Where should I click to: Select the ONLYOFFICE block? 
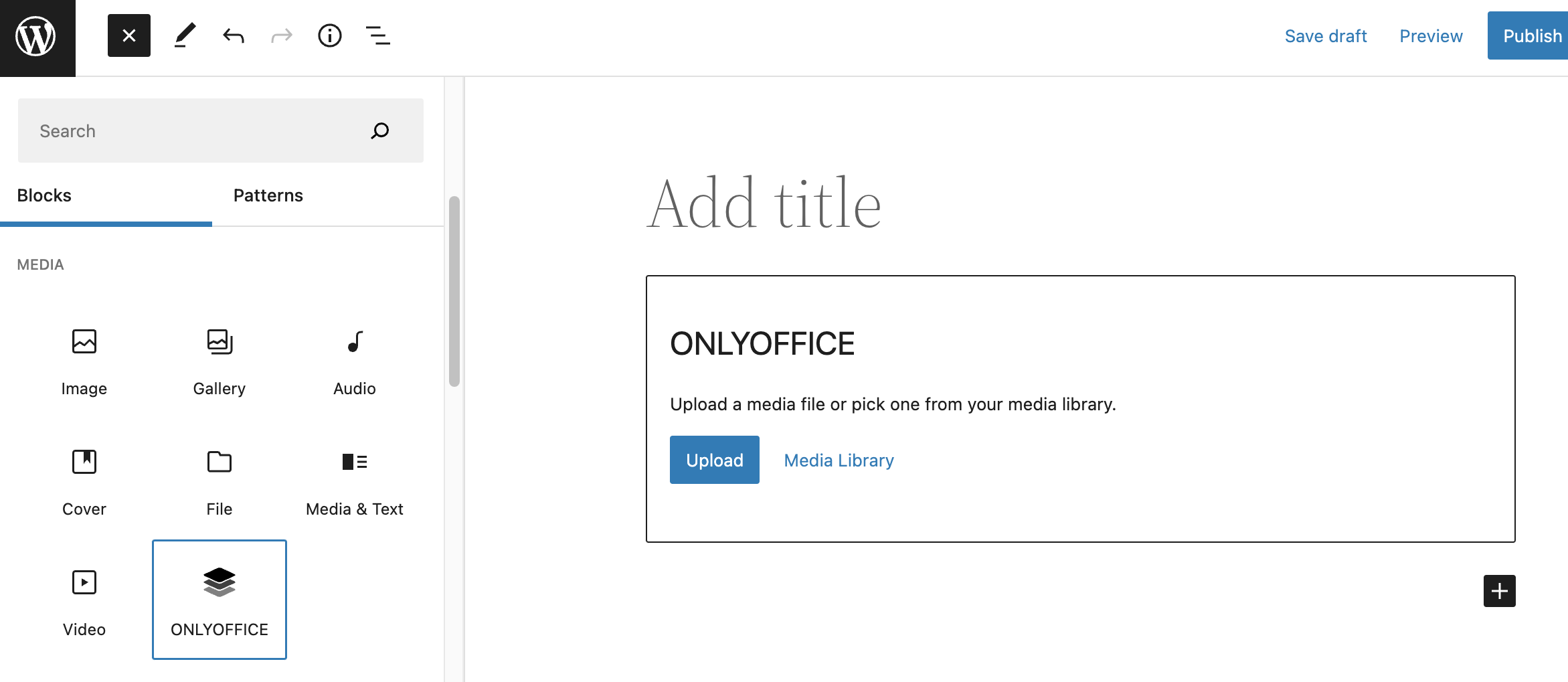pos(219,600)
